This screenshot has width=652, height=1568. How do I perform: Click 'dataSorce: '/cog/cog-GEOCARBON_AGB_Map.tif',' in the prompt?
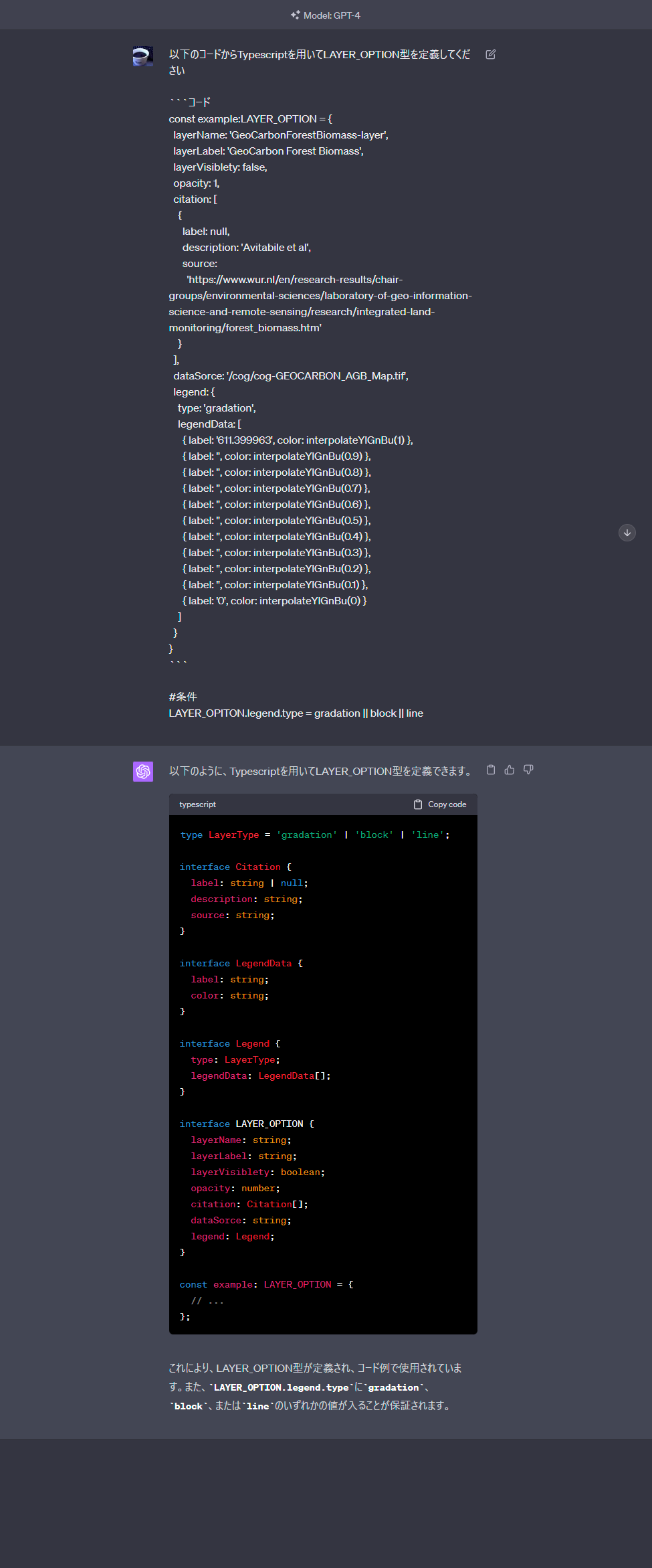291,376
